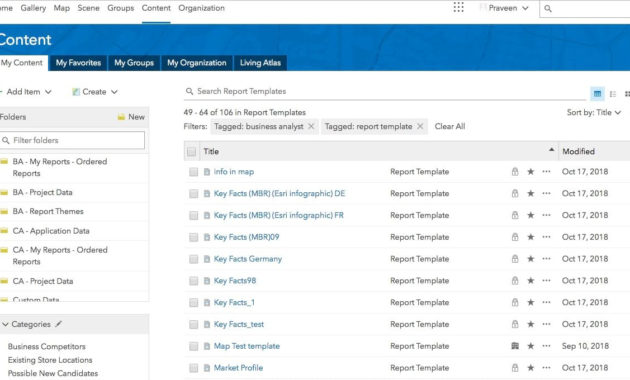This screenshot has height=380, width=630.
Task: Open the Groups menu
Action: (x=121, y=8)
